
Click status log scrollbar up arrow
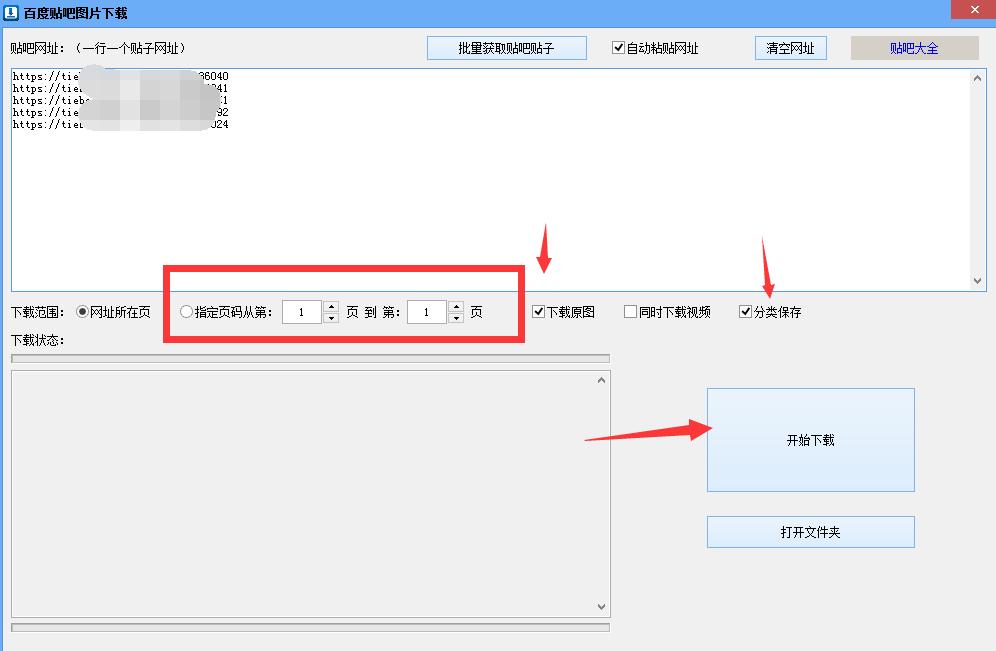point(602,380)
